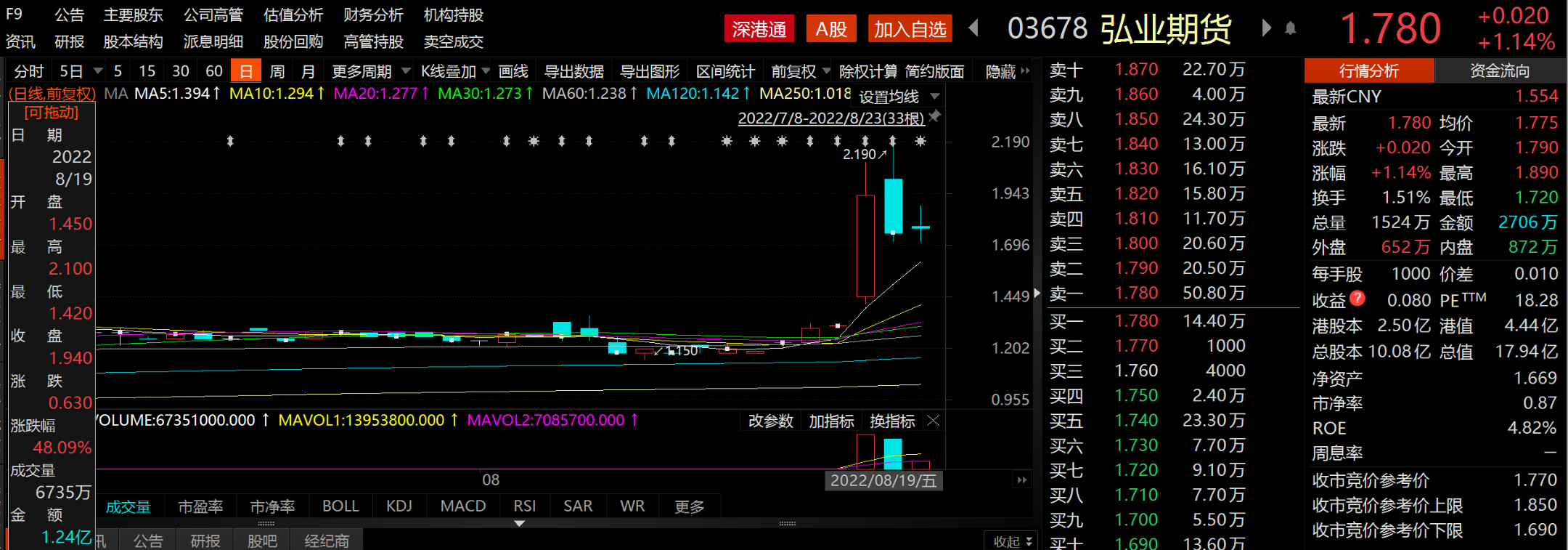
Task: Click the panel resize arrow beside order book
Action: point(1037,293)
